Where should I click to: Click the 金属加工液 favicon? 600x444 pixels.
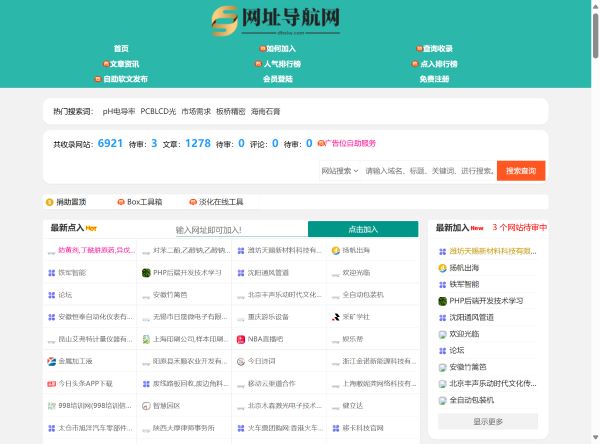[x=51, y=361]
